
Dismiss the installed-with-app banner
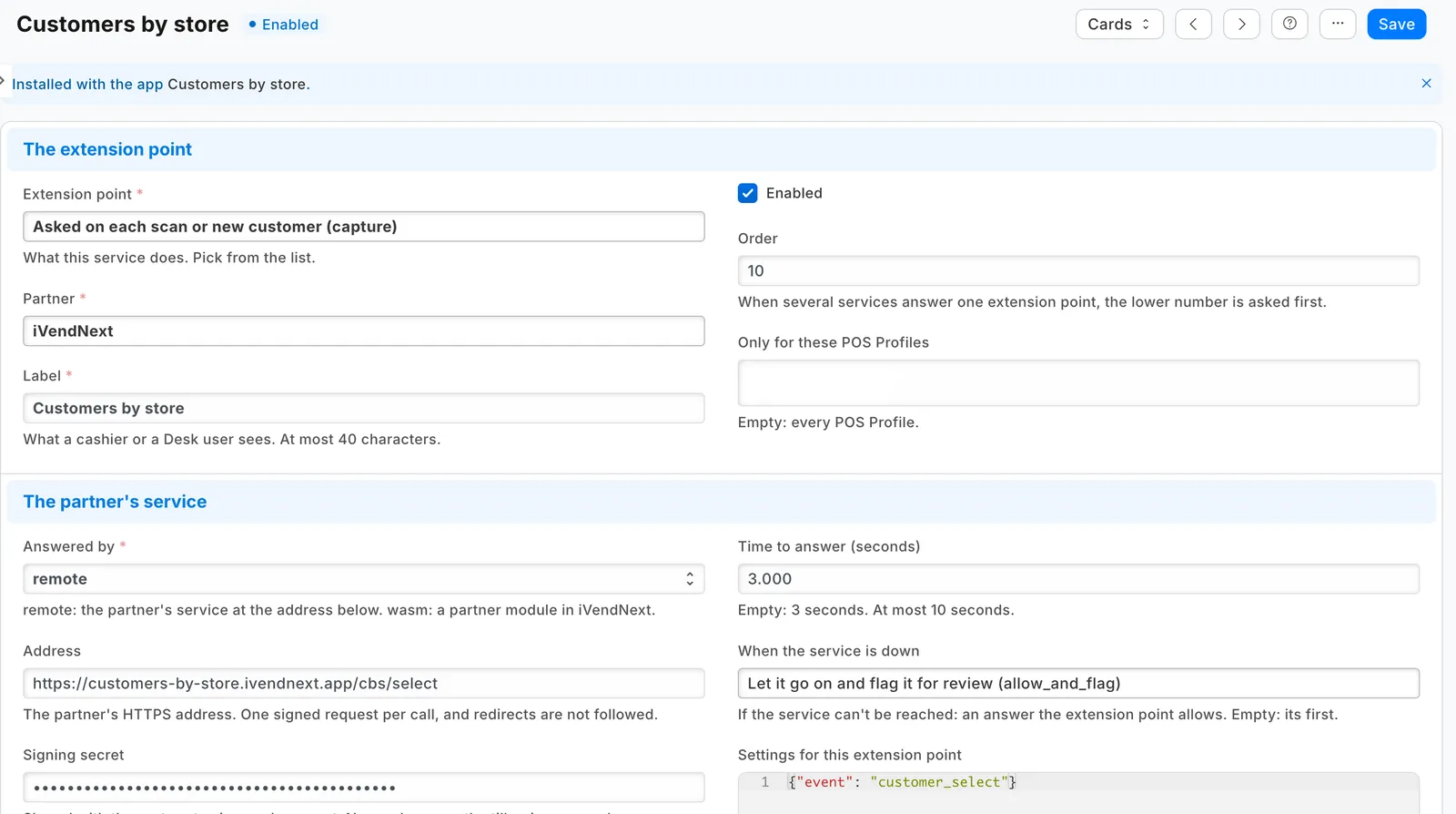pyautogui.click(x=1426, y=84)
